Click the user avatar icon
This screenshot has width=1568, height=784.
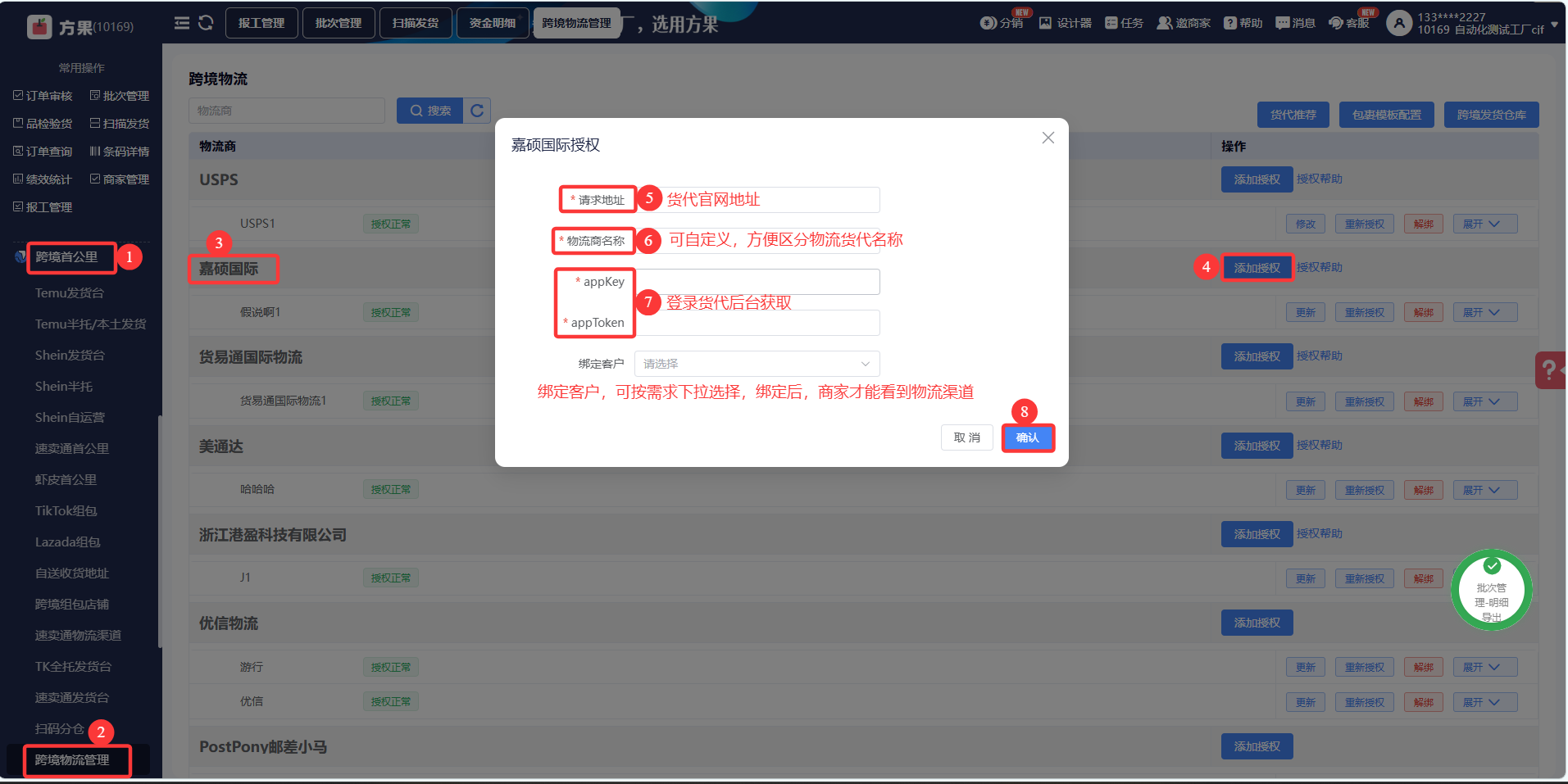1399,23
